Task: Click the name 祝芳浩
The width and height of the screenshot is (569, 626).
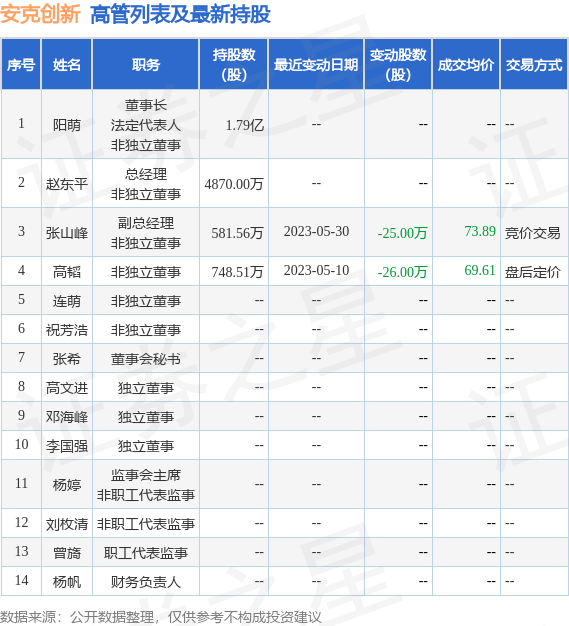Action: click(x=67, y=330)
